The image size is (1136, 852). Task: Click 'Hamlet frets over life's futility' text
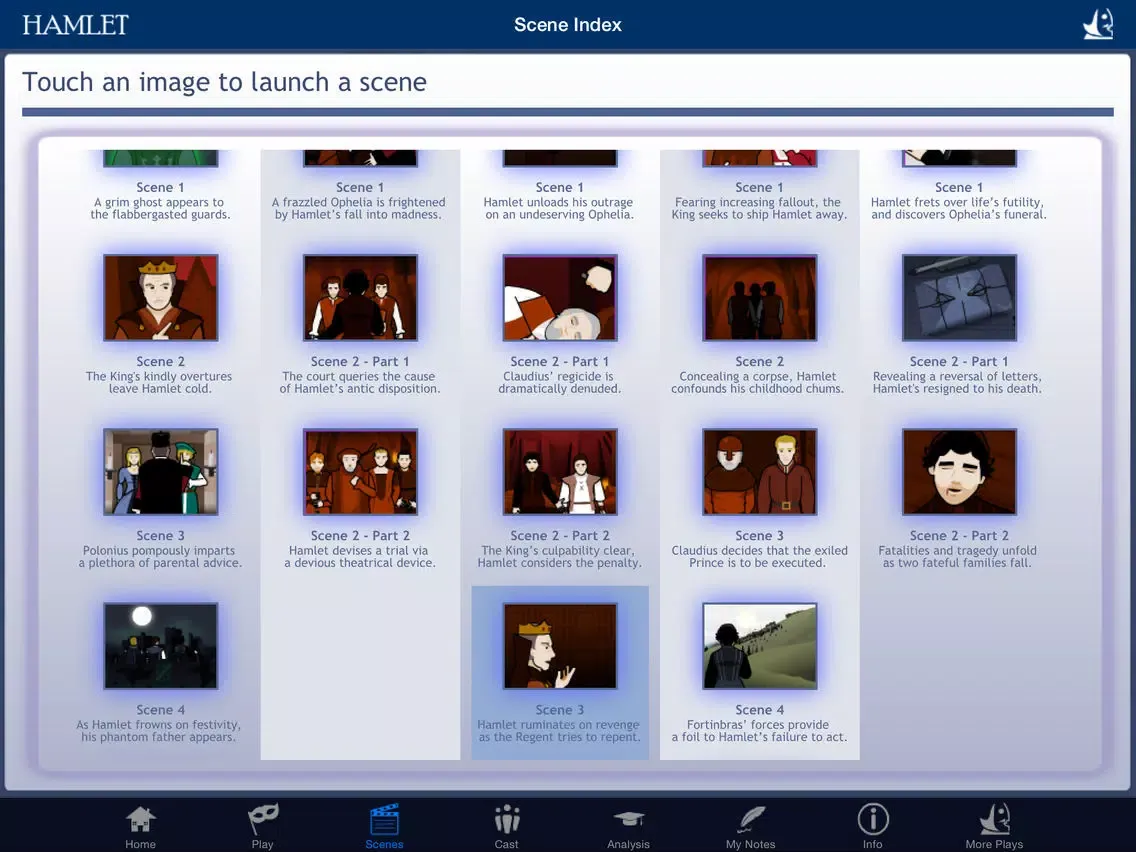(x=958, y=209)
